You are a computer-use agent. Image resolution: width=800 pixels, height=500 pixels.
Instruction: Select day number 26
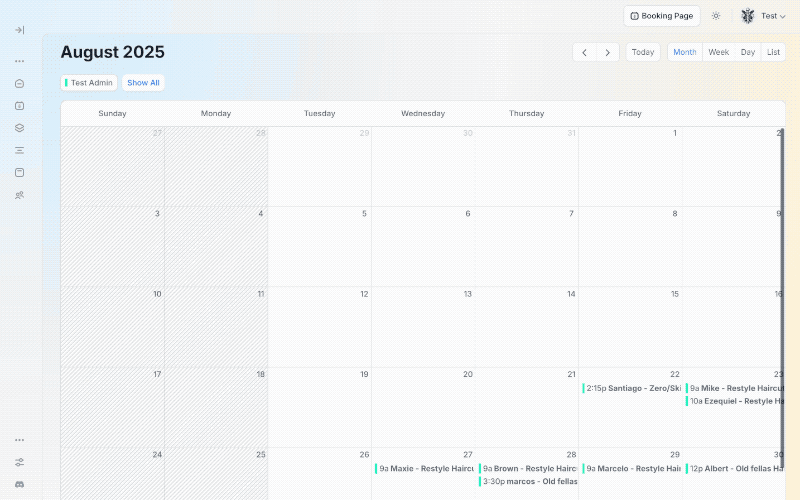pos(364,455)
